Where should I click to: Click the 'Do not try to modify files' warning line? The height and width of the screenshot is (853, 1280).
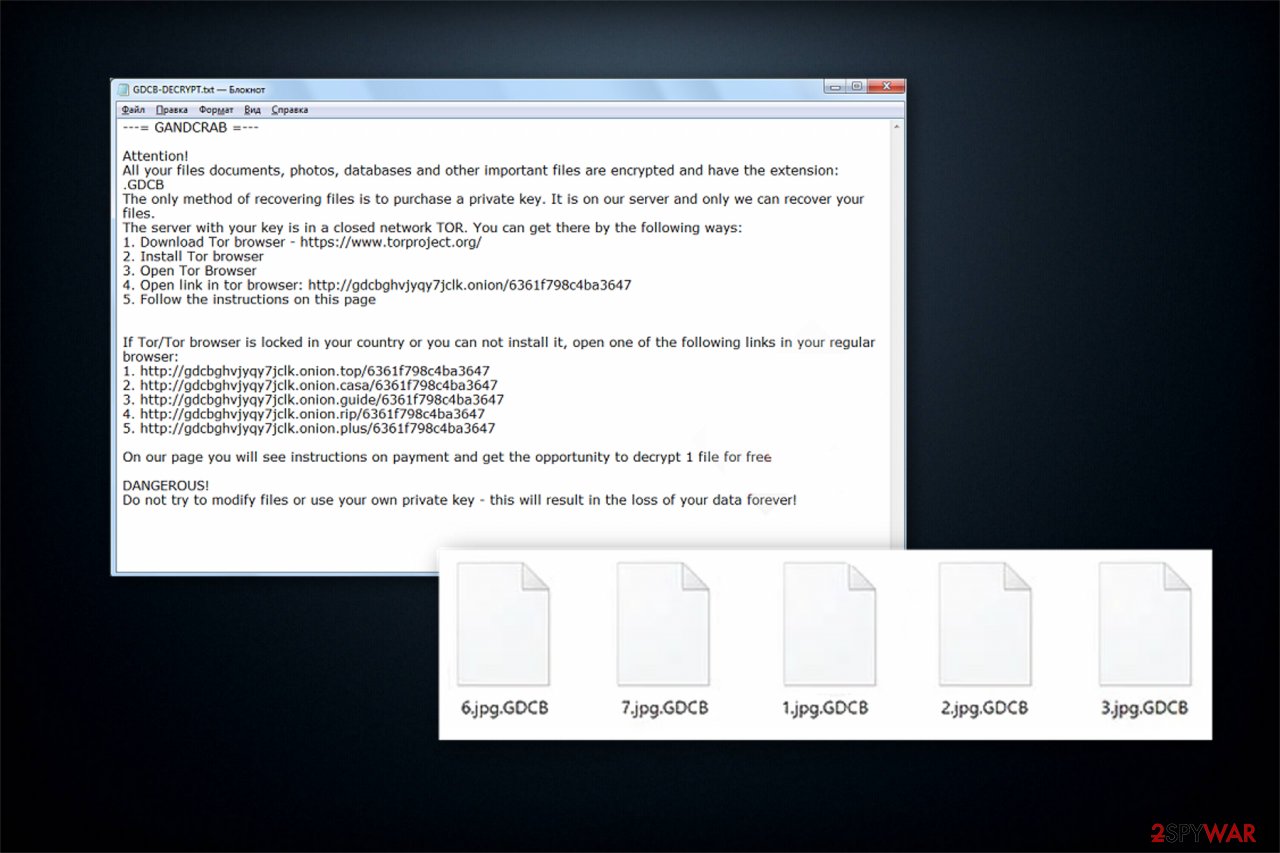click(x=460, y=500)
